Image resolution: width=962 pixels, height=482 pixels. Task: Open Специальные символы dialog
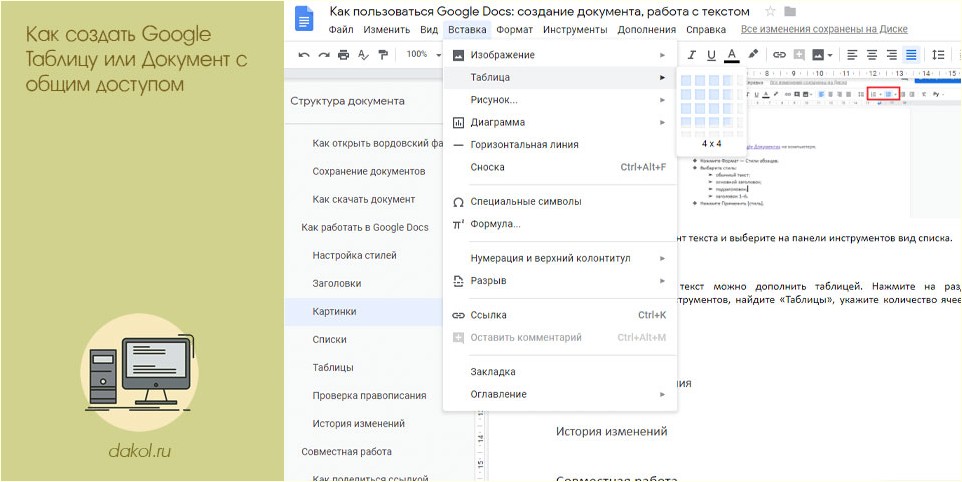click(560, 202)
